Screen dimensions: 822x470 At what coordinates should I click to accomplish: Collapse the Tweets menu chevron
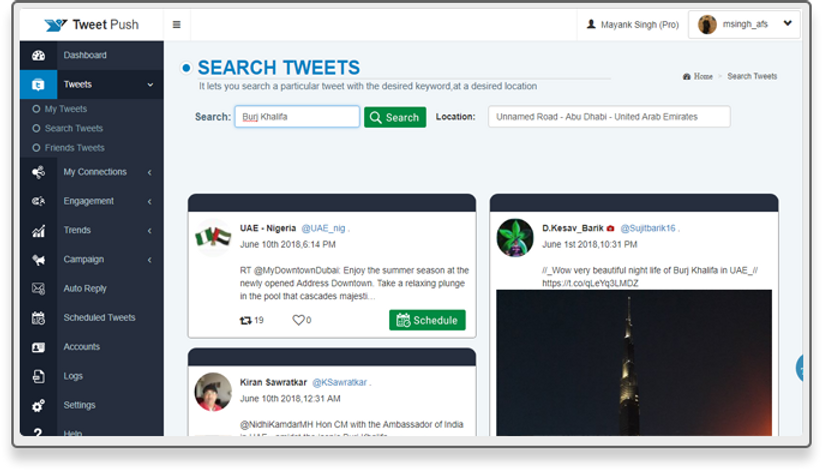pos(150,85)
